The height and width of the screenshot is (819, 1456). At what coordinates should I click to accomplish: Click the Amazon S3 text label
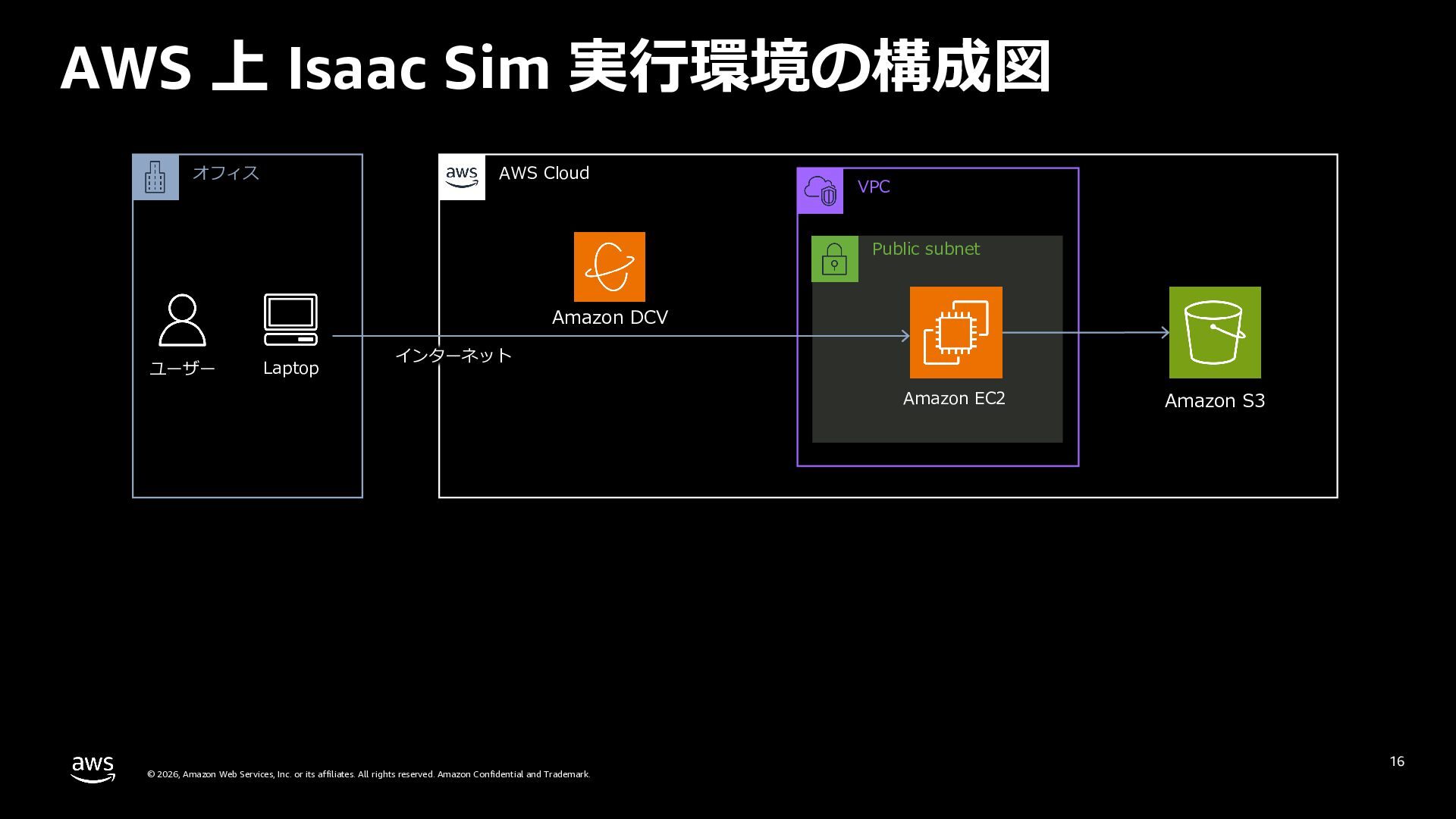[1214, 401]
